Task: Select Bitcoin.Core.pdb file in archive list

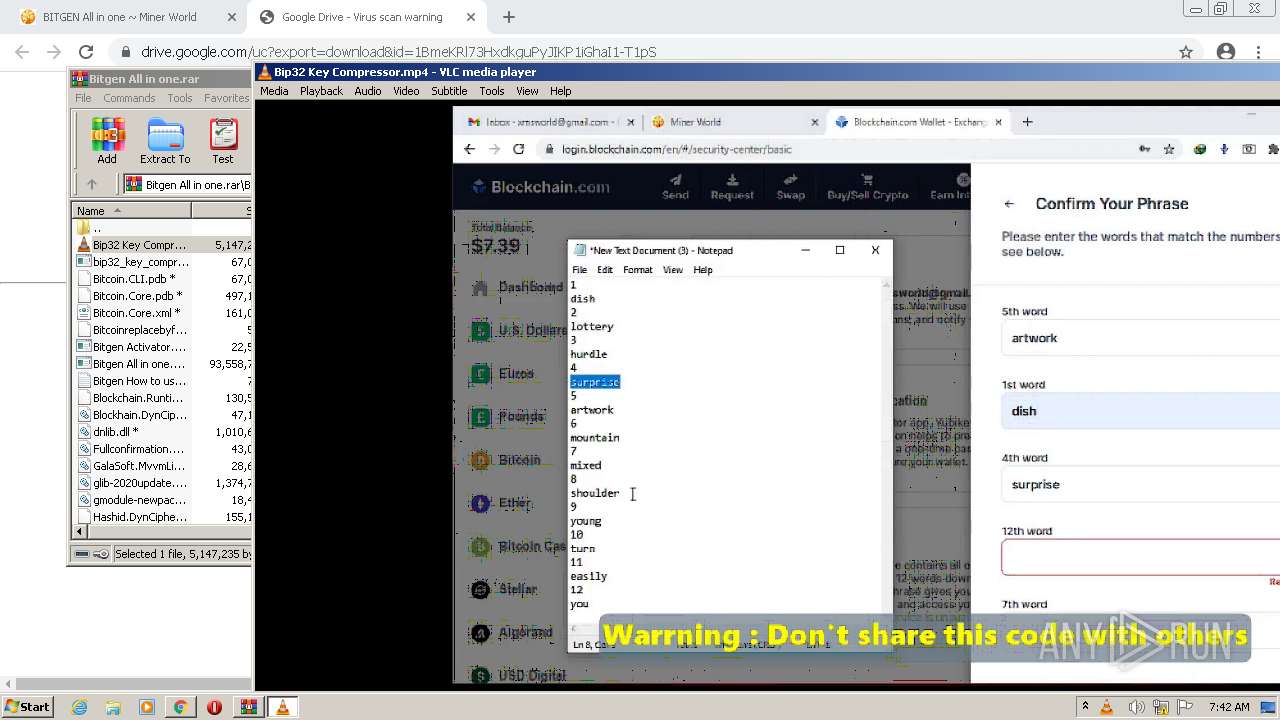Action: click(163, 296)
